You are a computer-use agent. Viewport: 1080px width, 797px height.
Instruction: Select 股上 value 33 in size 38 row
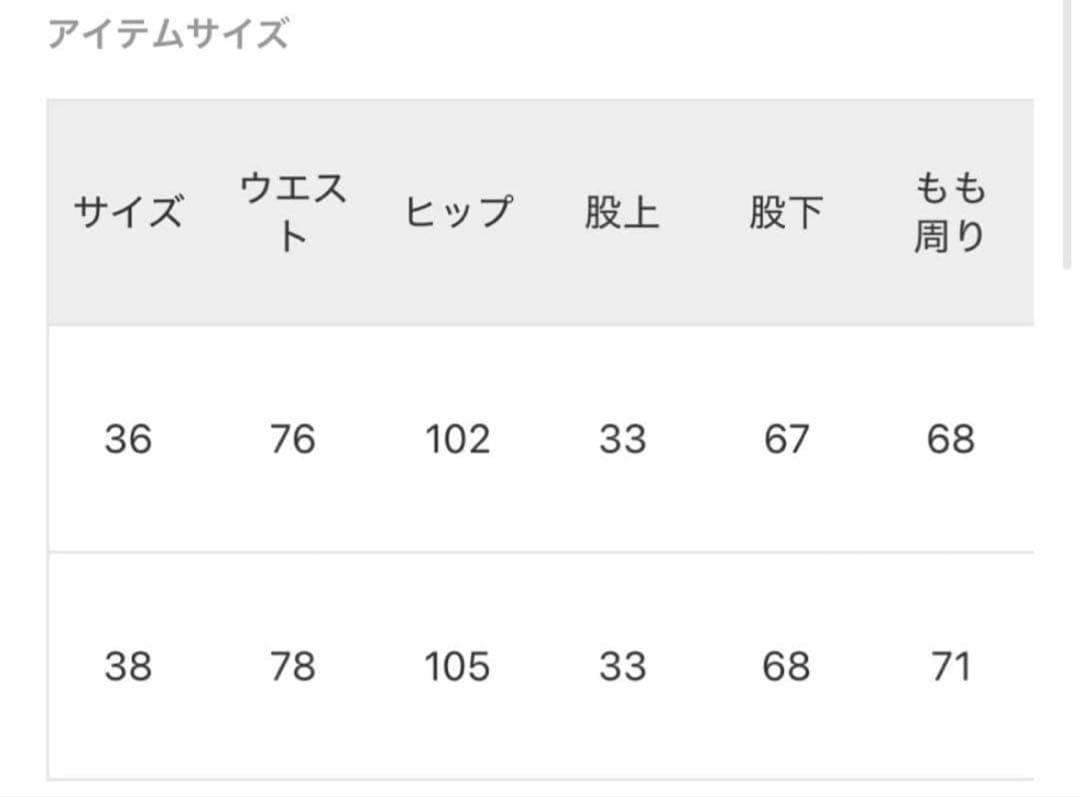point(622,666)
